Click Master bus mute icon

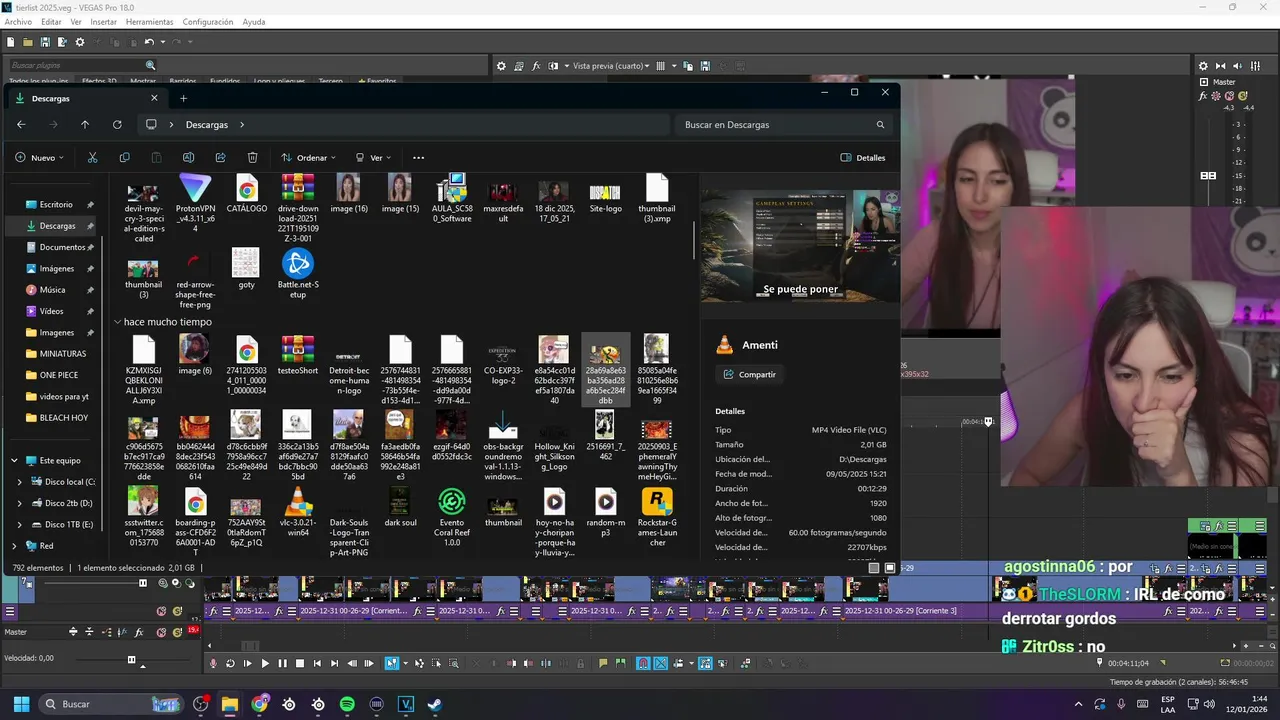(x=161, y=632)
